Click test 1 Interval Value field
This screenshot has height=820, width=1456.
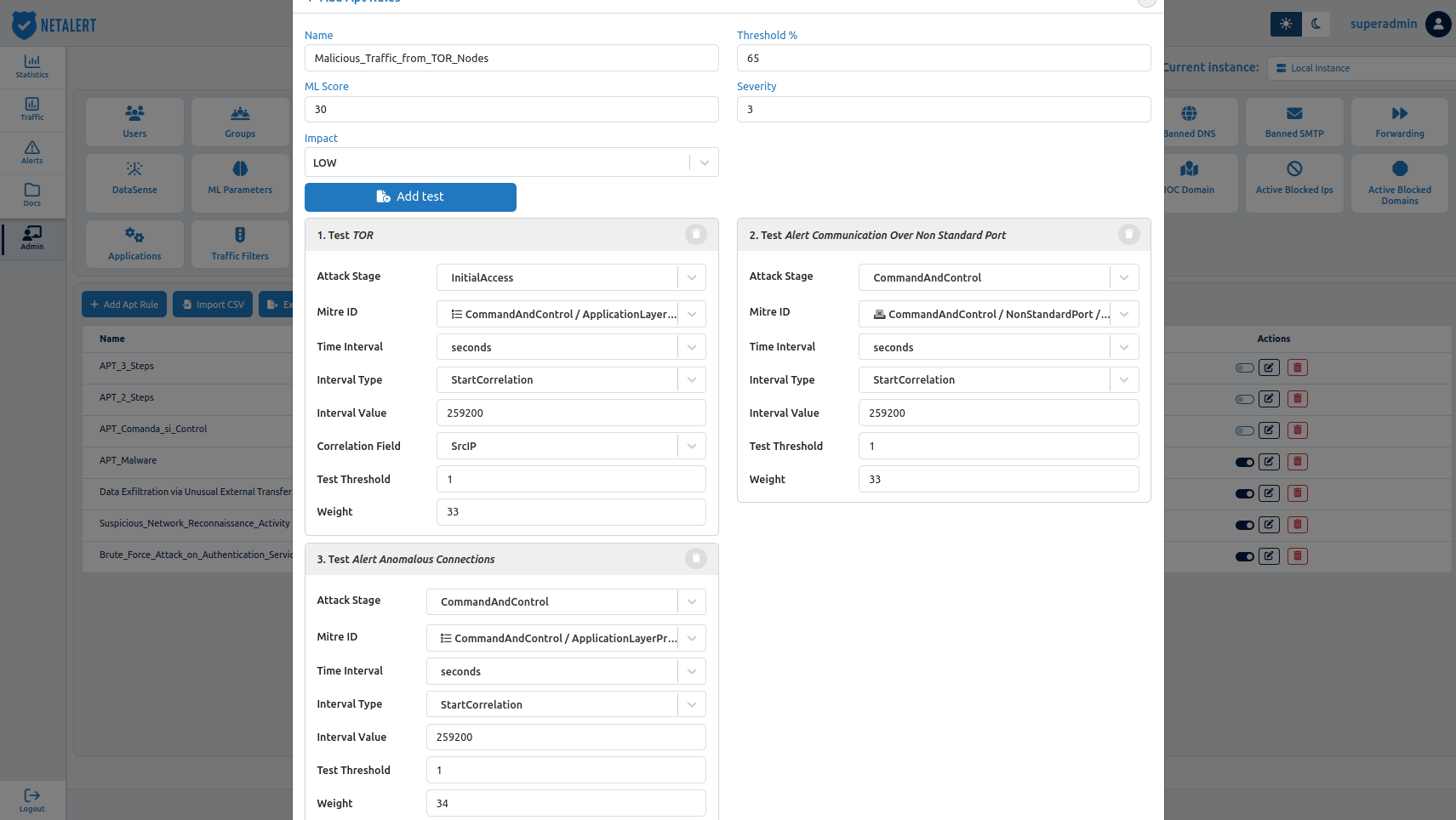coord(571,413)
